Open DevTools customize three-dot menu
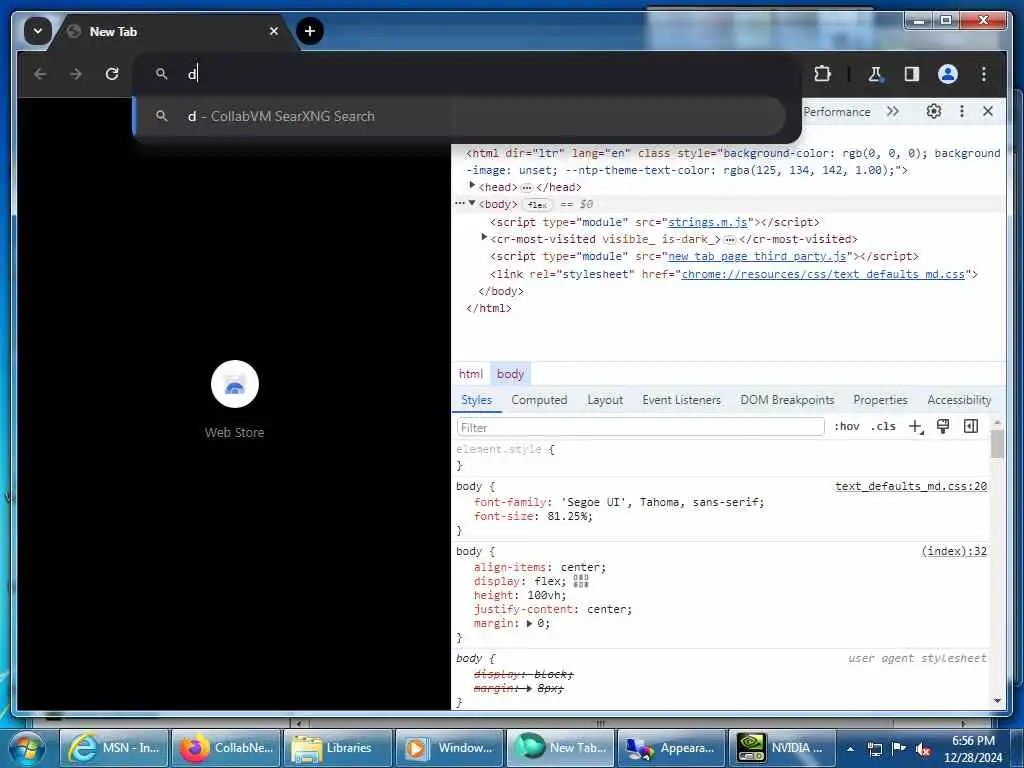1024x768 pixels. pos(961,112)
